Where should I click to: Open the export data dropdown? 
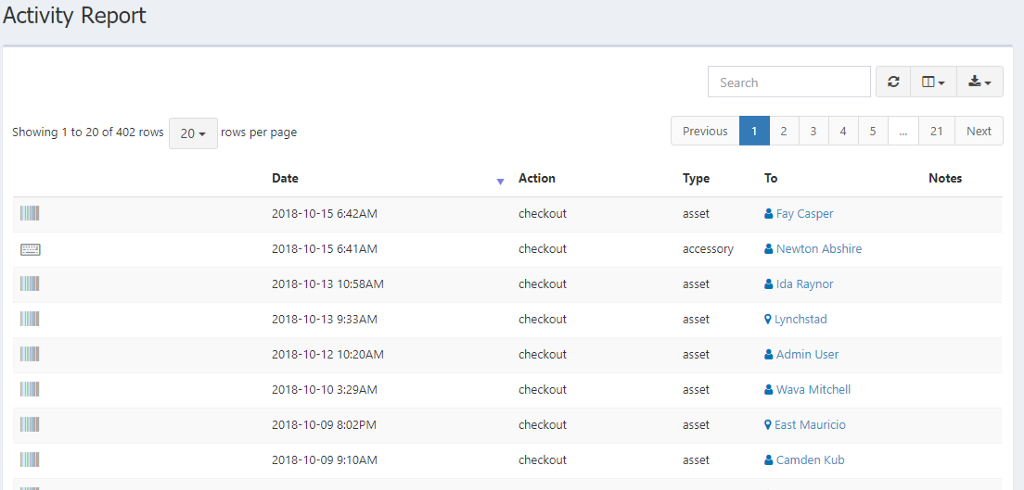(x=980, y=82)
